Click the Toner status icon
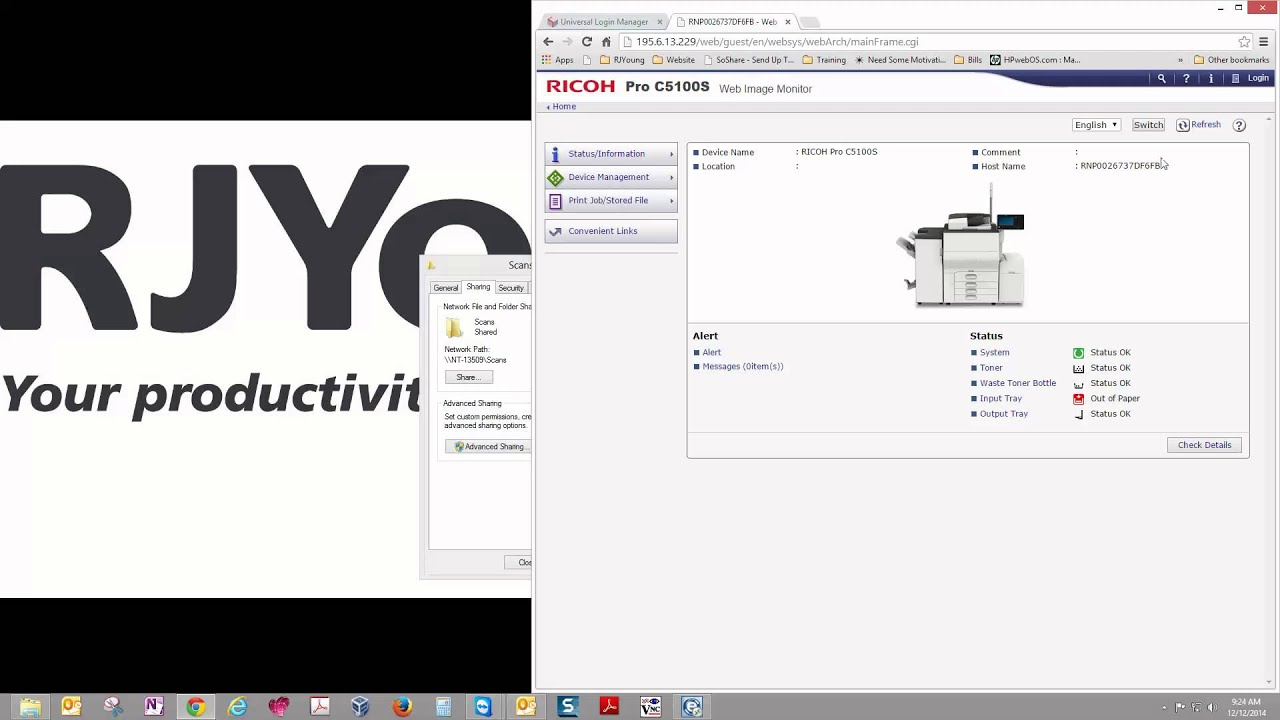 (1078, 368)
